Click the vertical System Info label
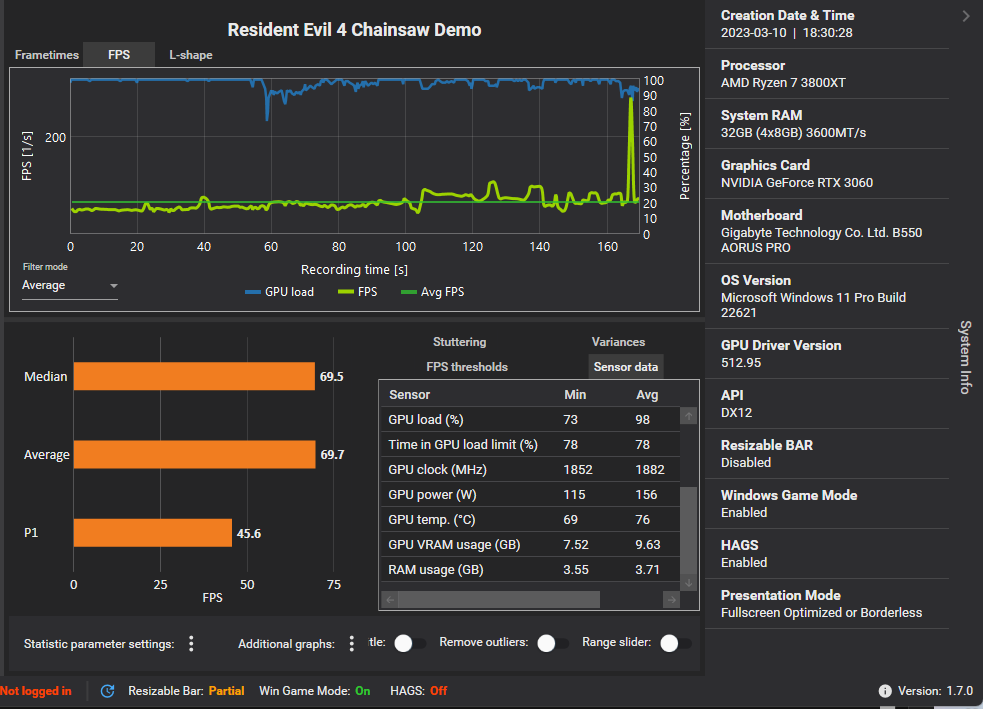This screenshot has height=709, width=983. click(965, 357)
